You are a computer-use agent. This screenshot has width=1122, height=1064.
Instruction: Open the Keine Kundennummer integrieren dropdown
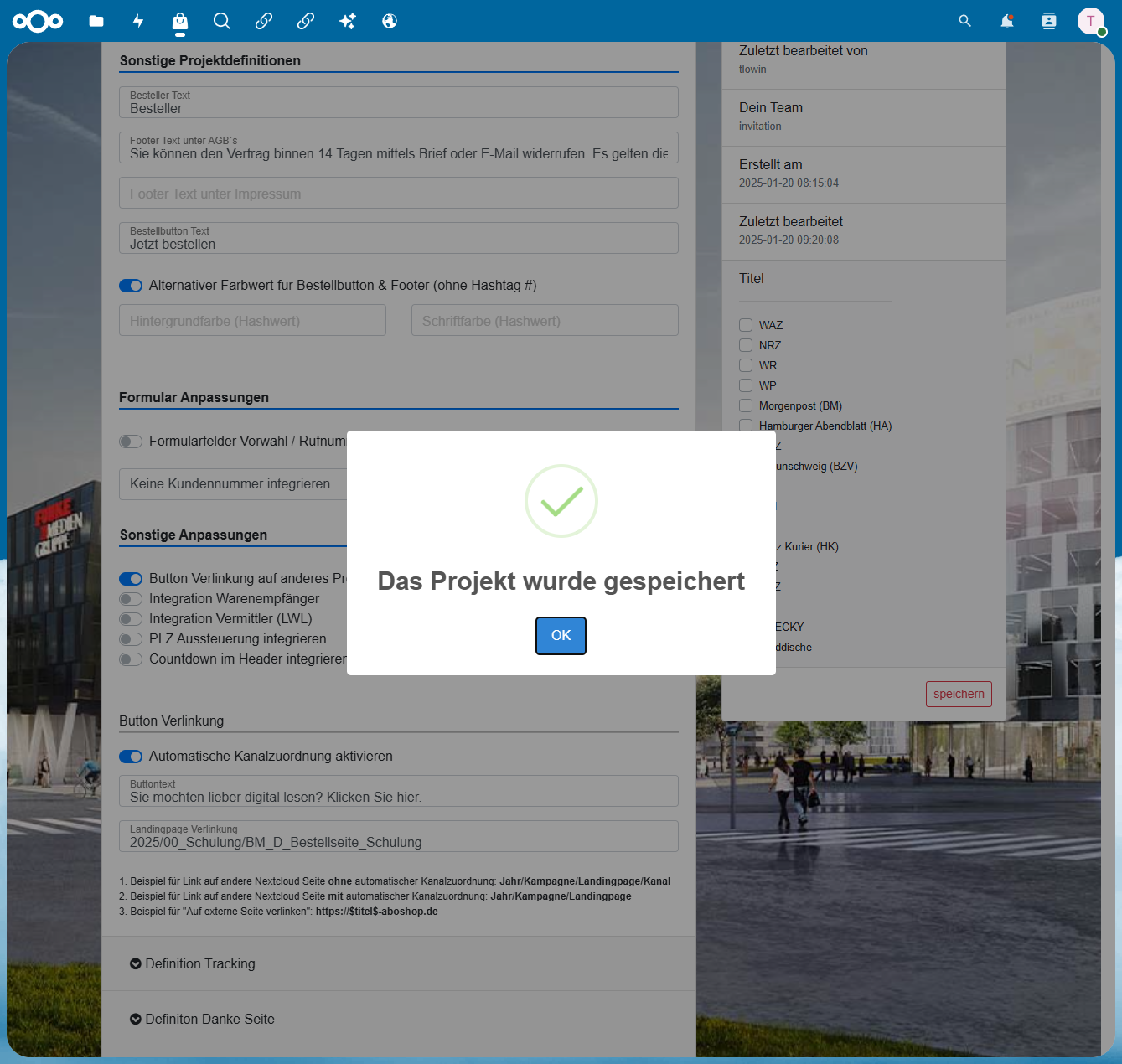click(233, 484)
